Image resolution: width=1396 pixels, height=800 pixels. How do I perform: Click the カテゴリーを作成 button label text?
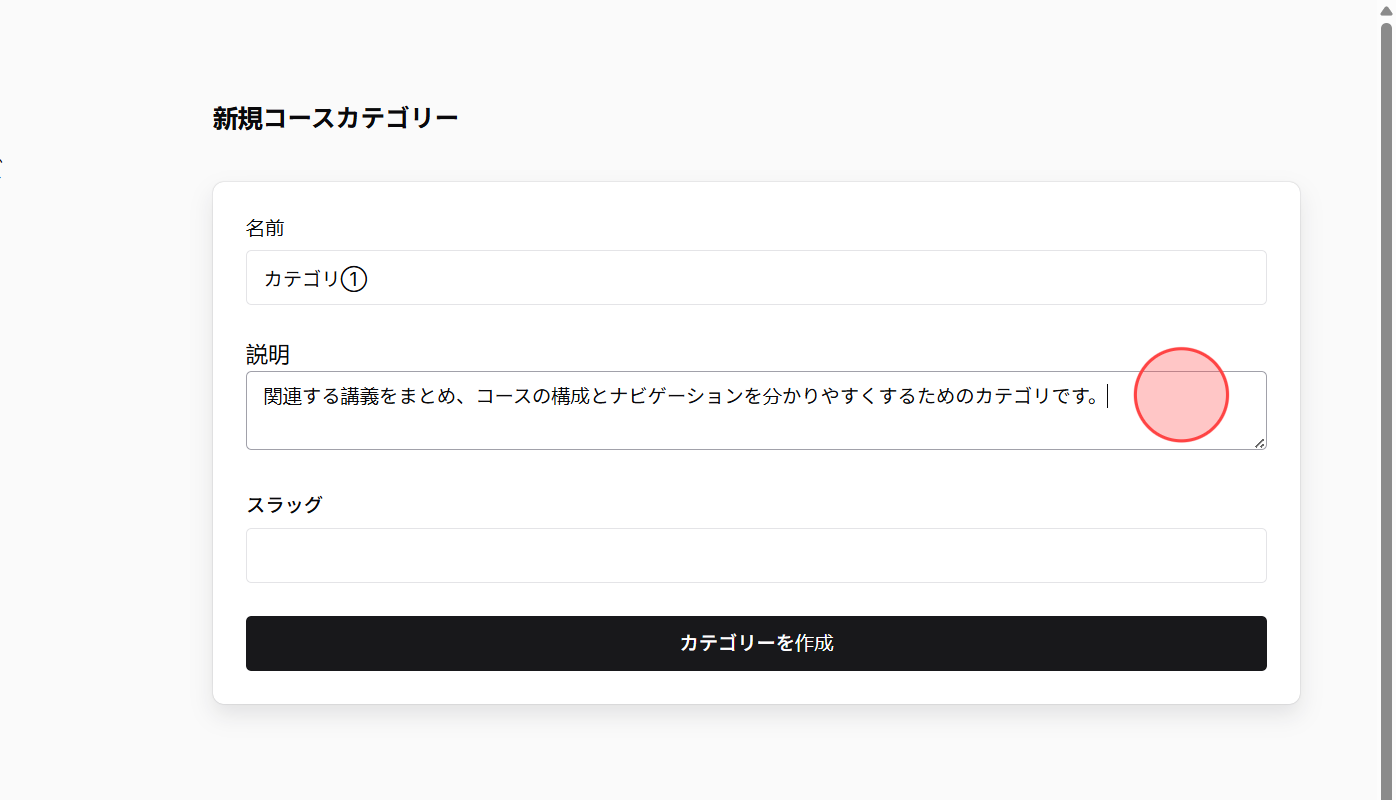click(756, 643)
